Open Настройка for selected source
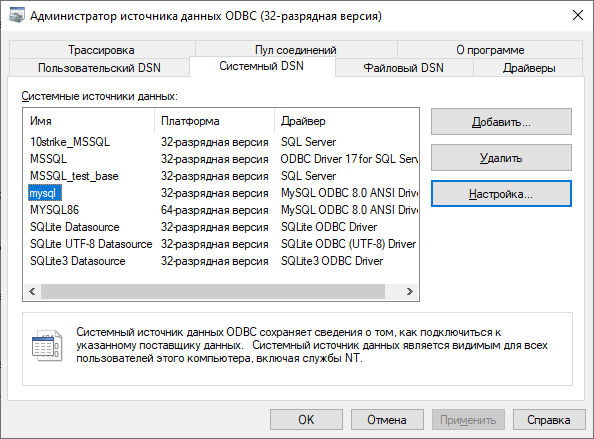594x439 pixels. pos(501,194)
